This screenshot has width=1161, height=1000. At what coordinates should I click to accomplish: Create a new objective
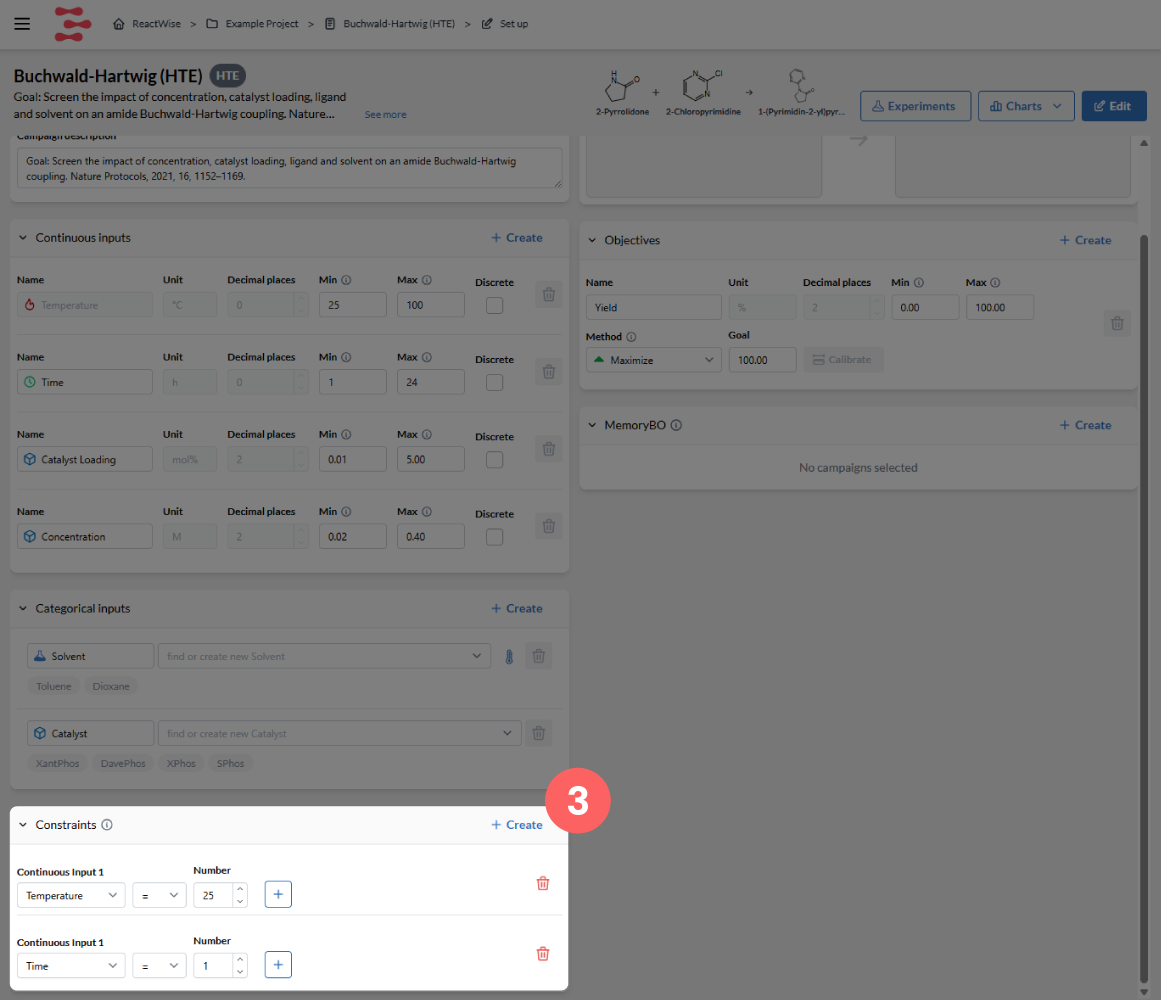pyautogui.click(x=1085, y=240)
